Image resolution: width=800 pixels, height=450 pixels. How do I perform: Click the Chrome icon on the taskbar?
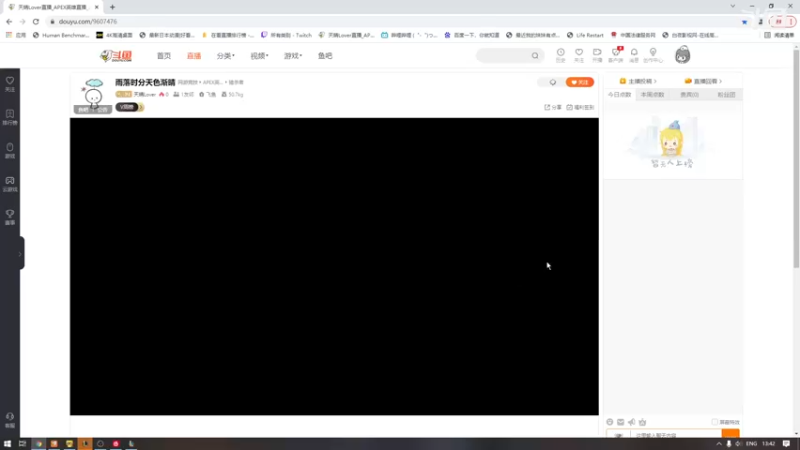coord(38,444)
